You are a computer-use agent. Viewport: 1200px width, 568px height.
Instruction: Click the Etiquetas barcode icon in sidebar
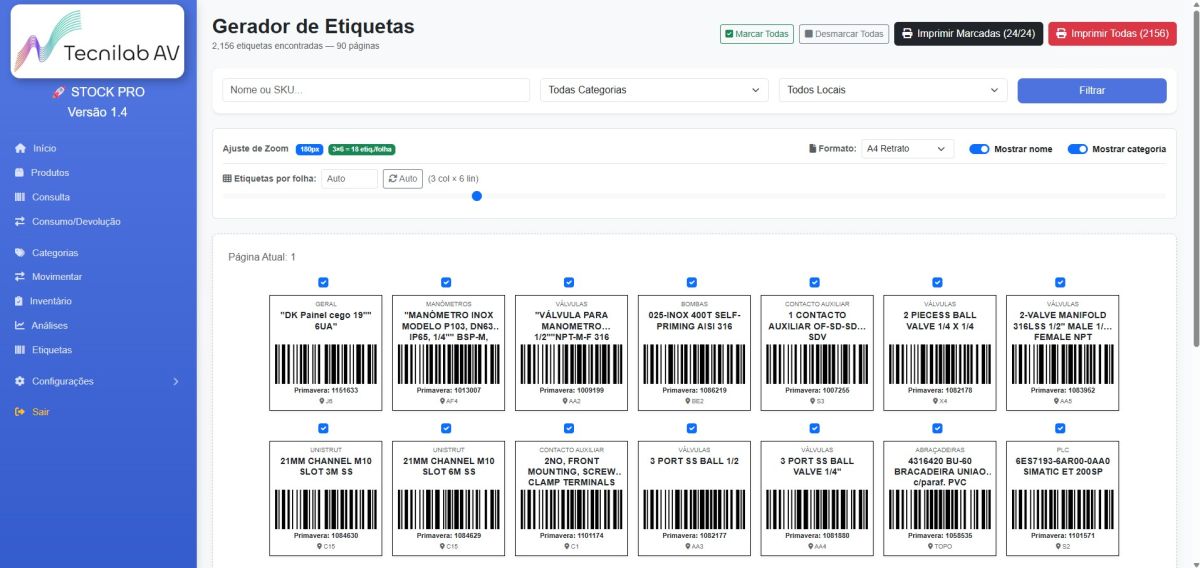(20, 350)
